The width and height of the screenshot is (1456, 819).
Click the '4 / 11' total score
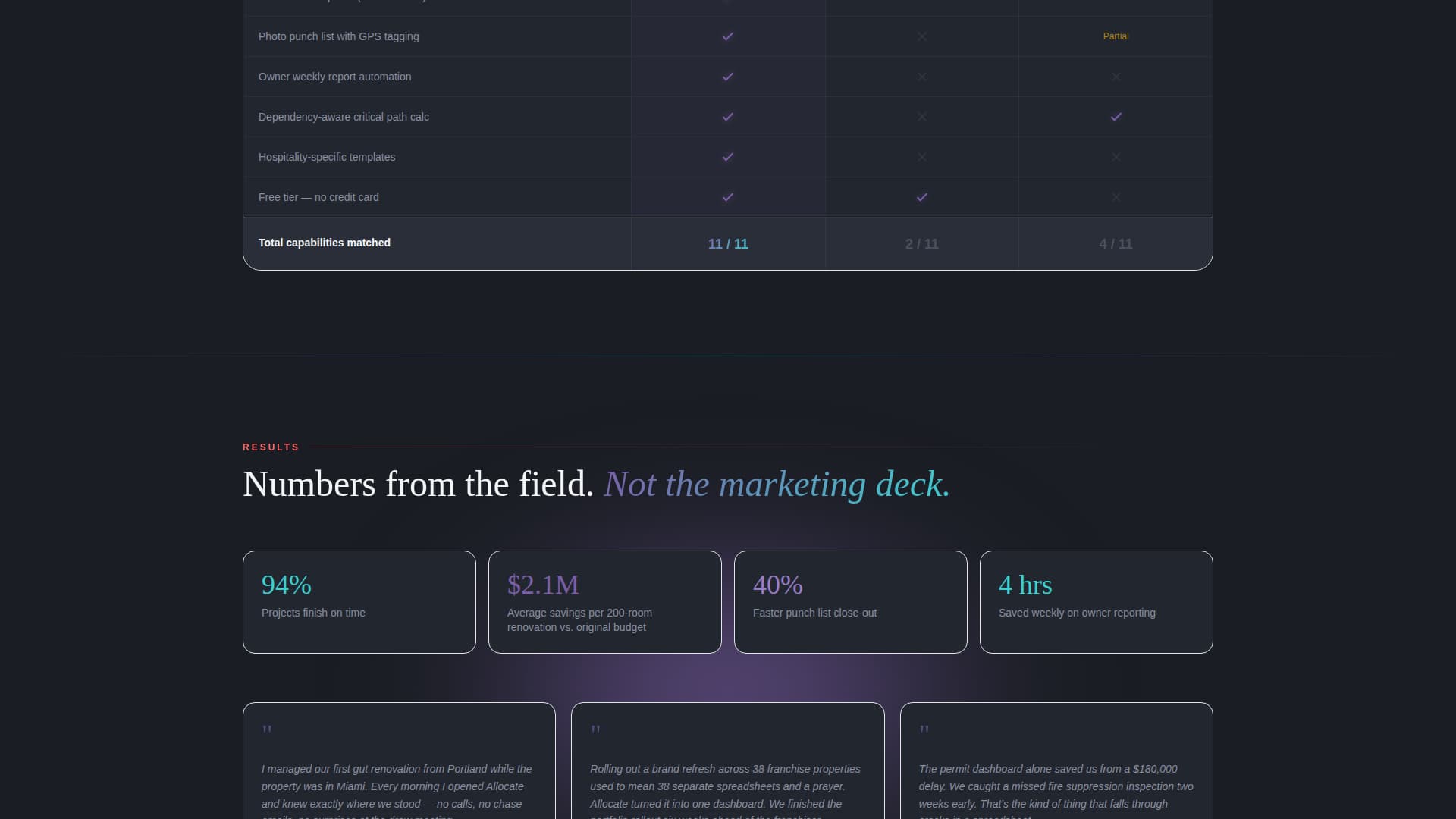1116,244
